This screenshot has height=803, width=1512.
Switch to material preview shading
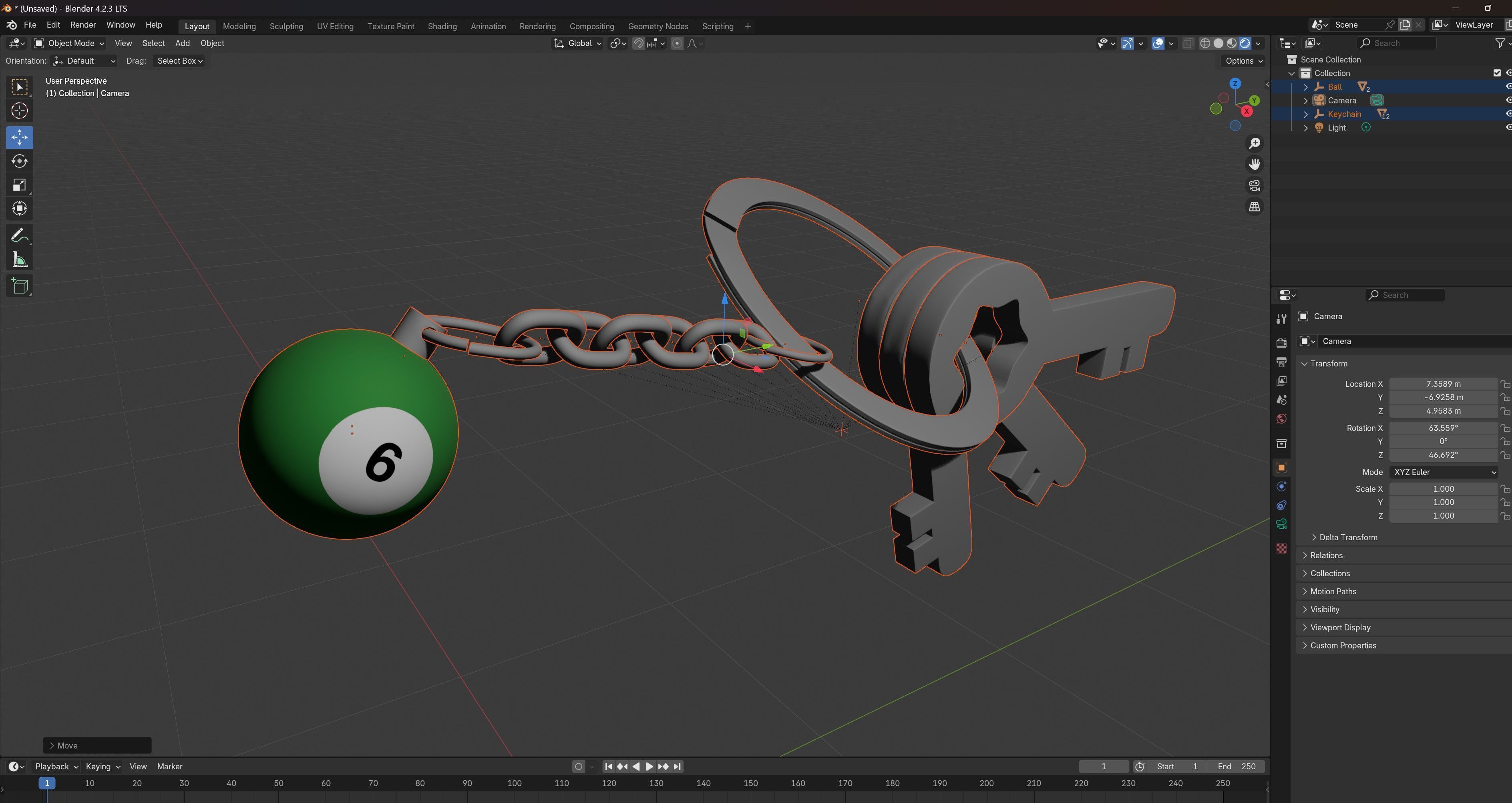(x=1231, y=43)
